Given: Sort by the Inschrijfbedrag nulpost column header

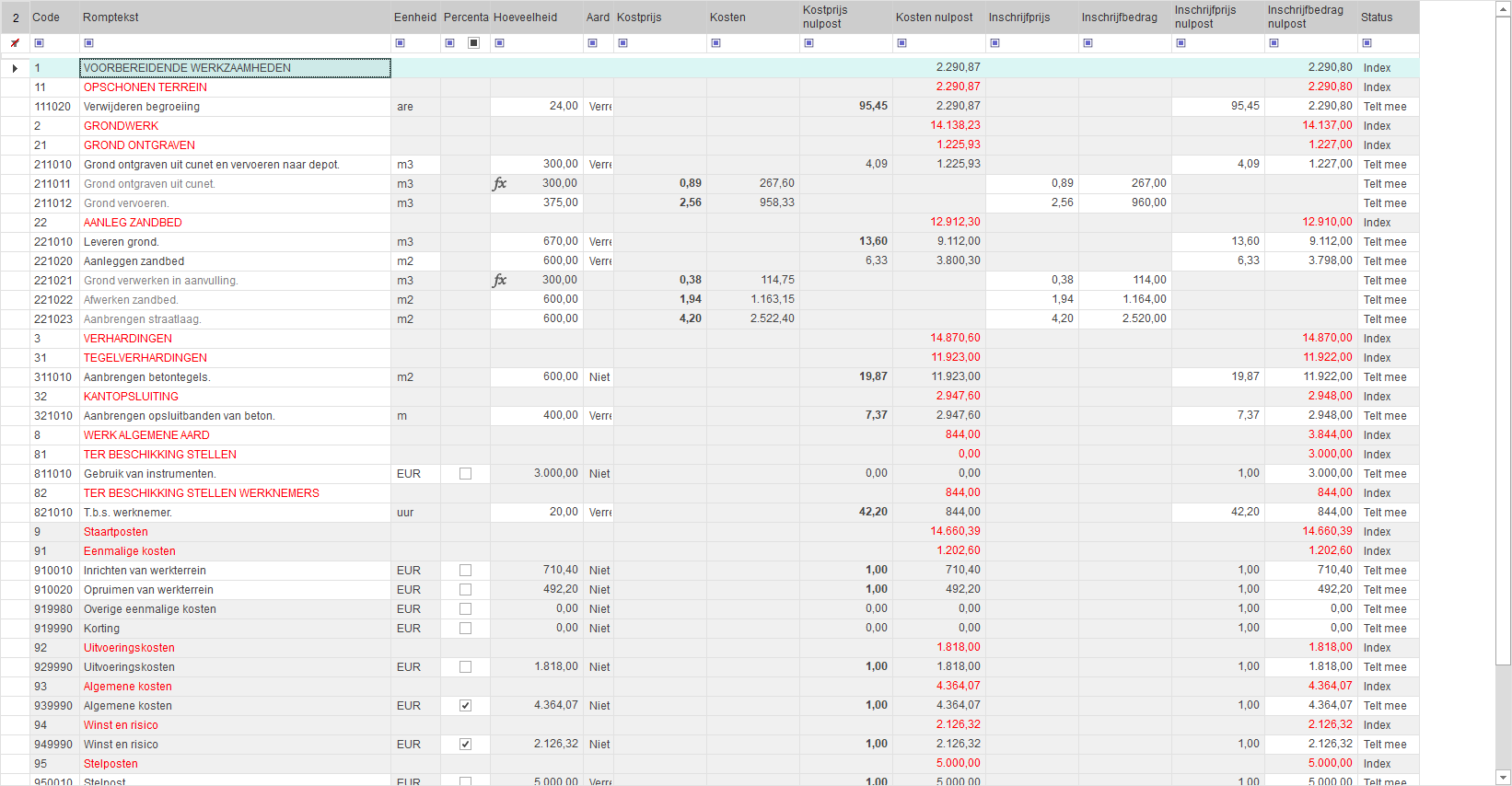Looking at the screenshot, I should coord(1311,17).
